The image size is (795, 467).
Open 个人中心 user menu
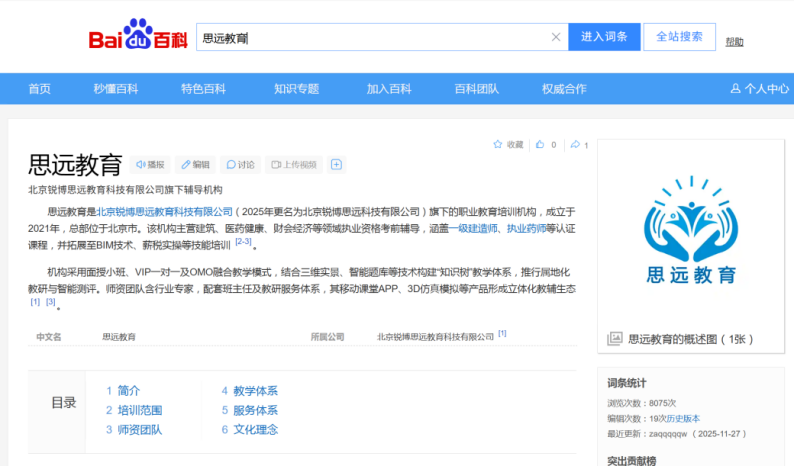pos(759,89)
